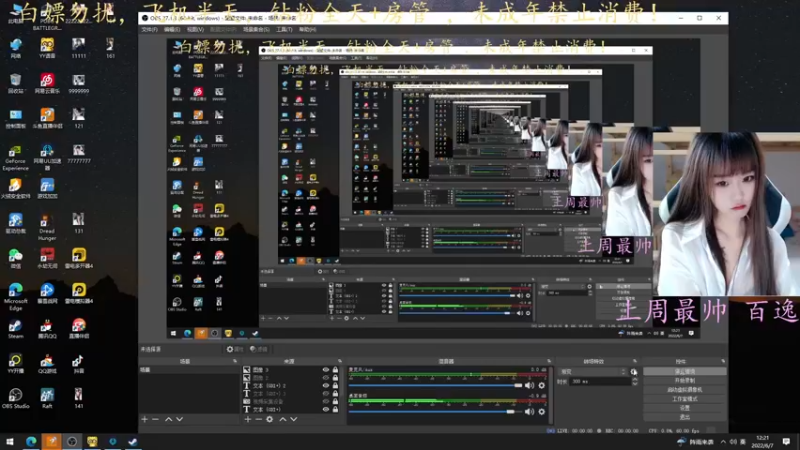
Task: Toggle the lock for 图像 3 source
Action: 335,370
